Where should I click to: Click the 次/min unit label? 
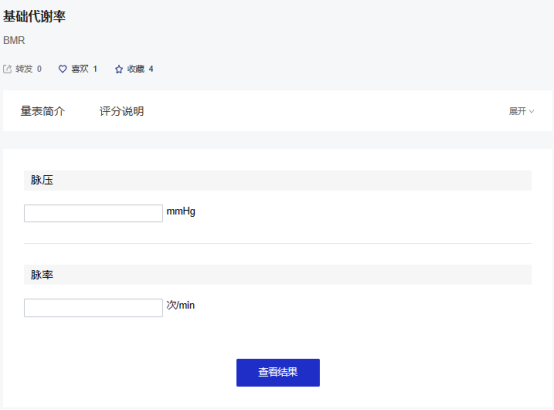tap(181, 305)
